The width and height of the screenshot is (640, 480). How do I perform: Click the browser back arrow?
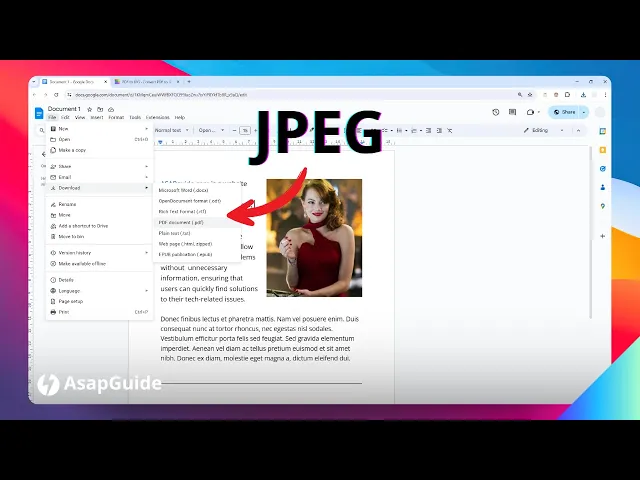35,95
